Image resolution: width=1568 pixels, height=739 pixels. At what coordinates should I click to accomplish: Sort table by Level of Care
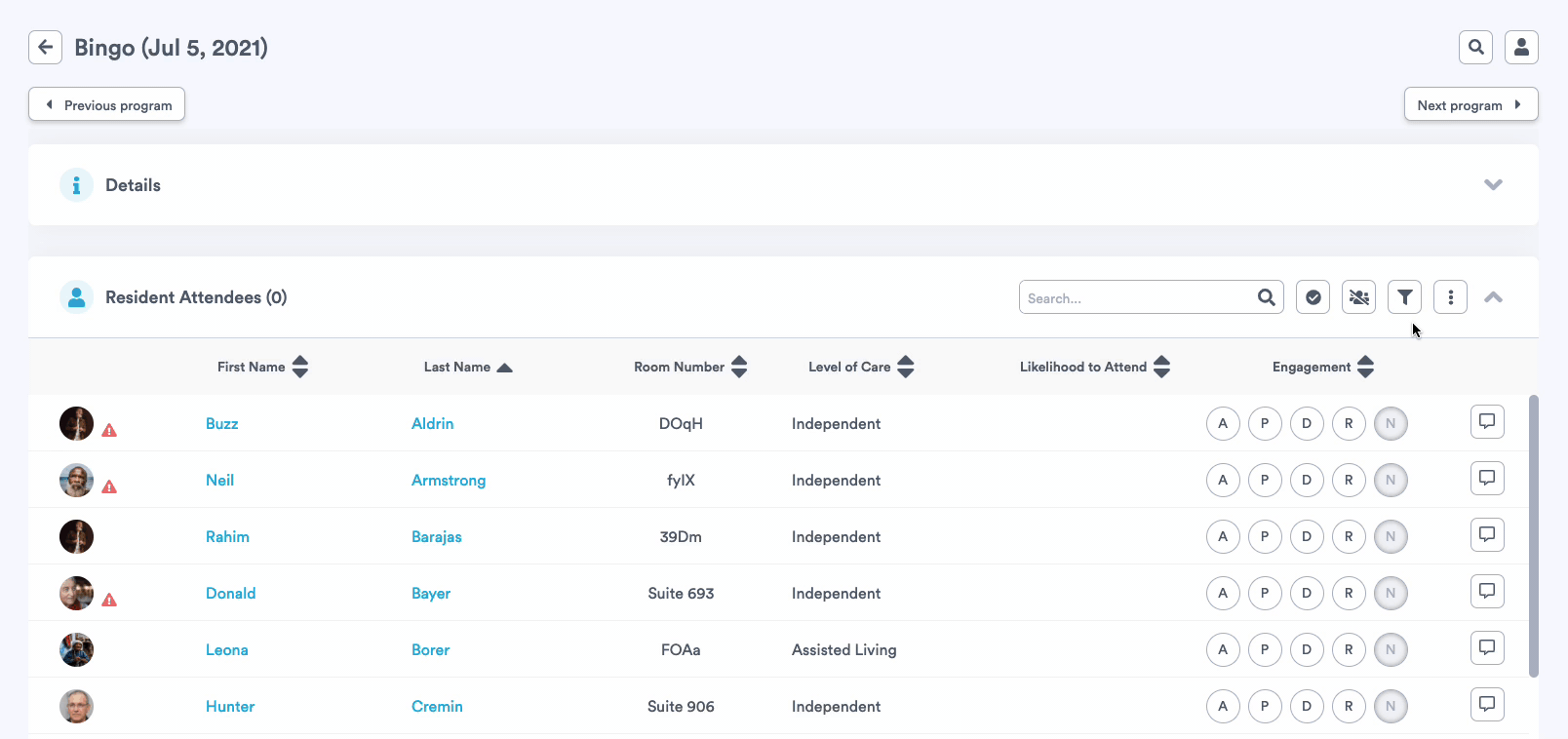point(861,367)
